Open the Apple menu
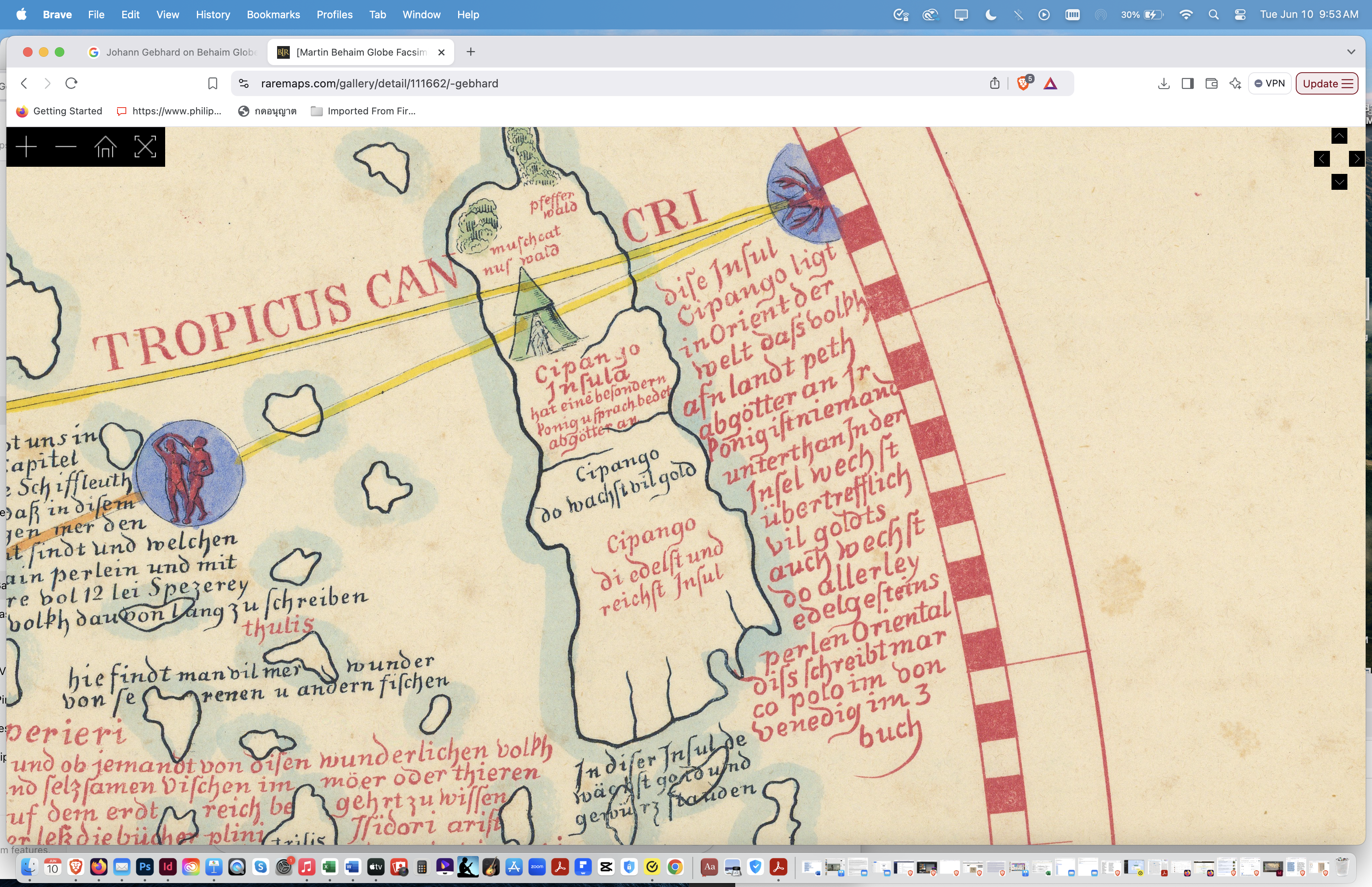1372x887 pixels. (21, 14)
